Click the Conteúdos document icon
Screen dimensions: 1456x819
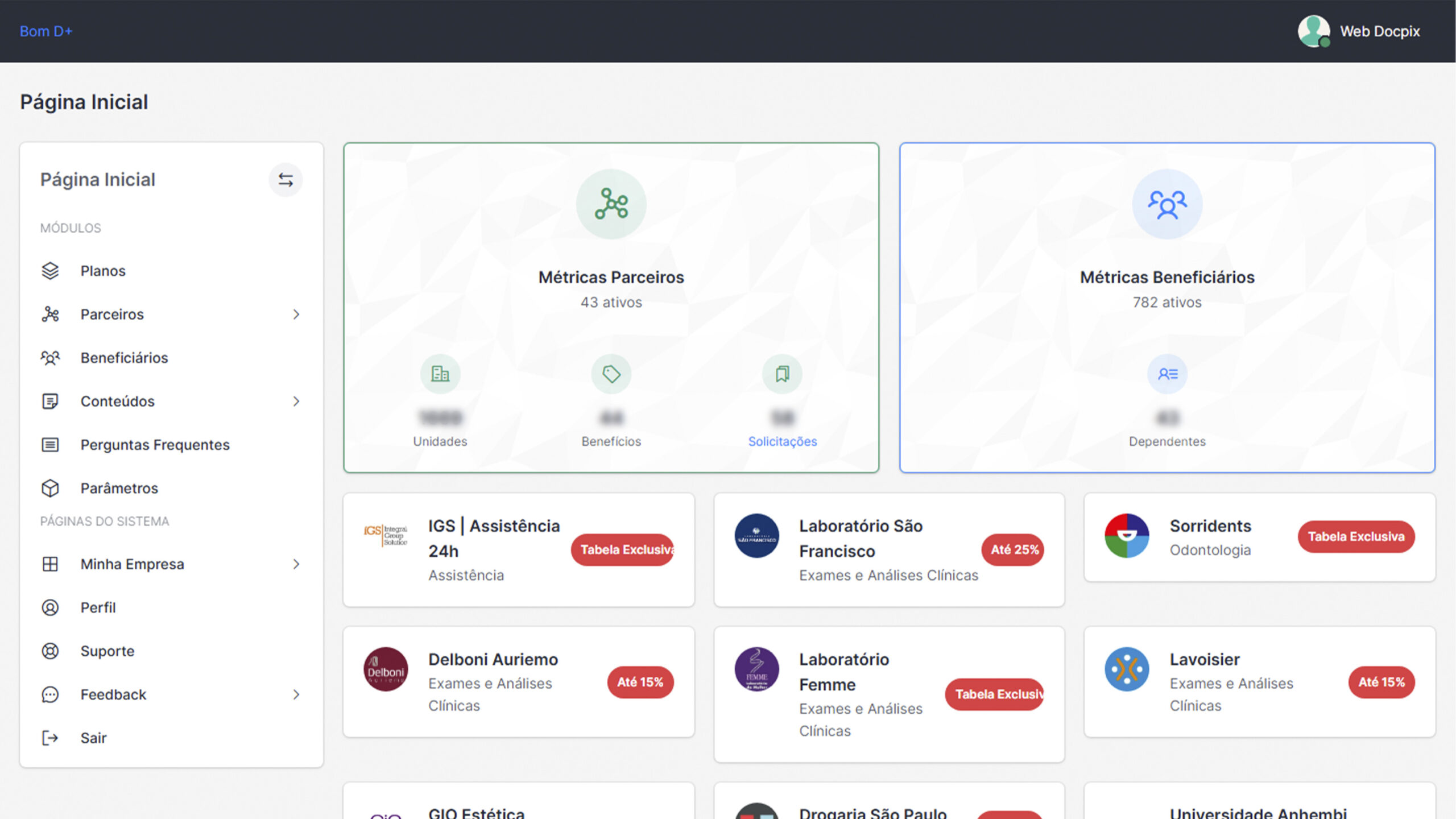[x=50, y=401]
